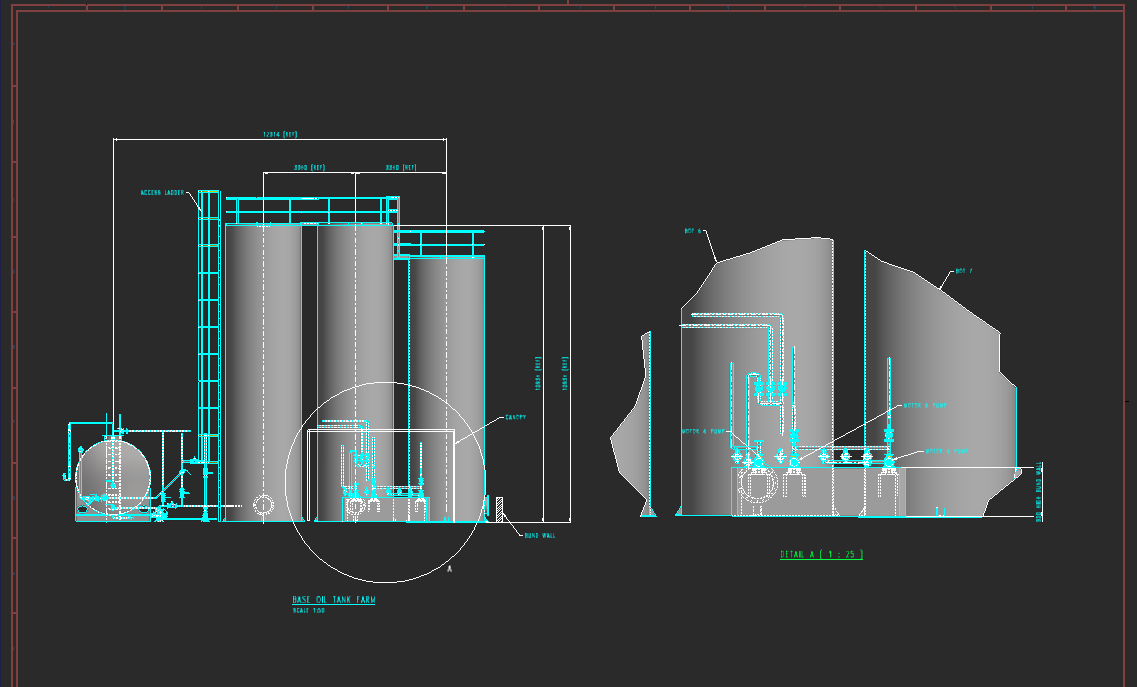Viewport: 1137px width, 687px height.
Task: Click the SCALE 1:50 text under the title
Action: click(308, 610)
